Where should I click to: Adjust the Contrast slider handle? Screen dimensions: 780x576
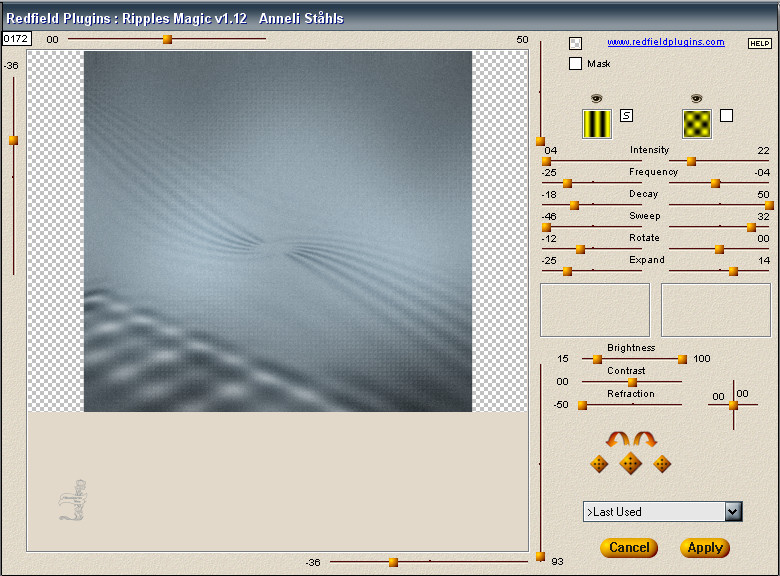point(632,382)
